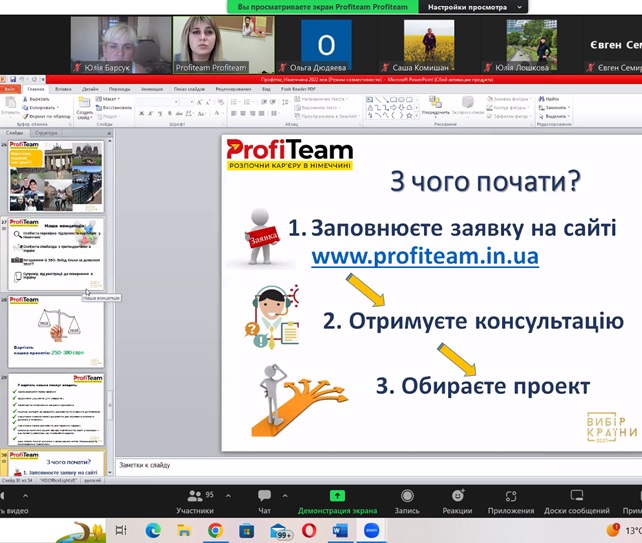Viewport: 642px width, 543px height.
Task: Select the star shape in shapes gallery
Action: tap(409, 115)
